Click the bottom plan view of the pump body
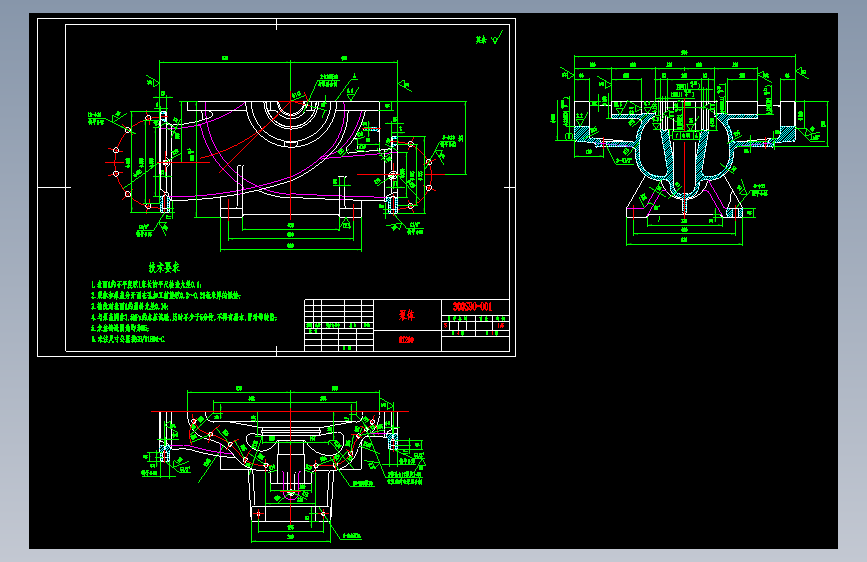The width and height of the screenshot is (867, 562). tap(285, 465)
